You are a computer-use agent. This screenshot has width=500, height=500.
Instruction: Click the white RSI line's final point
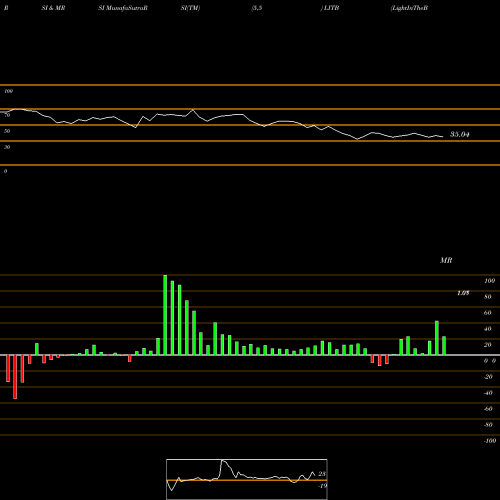click(x=443, y=136)
